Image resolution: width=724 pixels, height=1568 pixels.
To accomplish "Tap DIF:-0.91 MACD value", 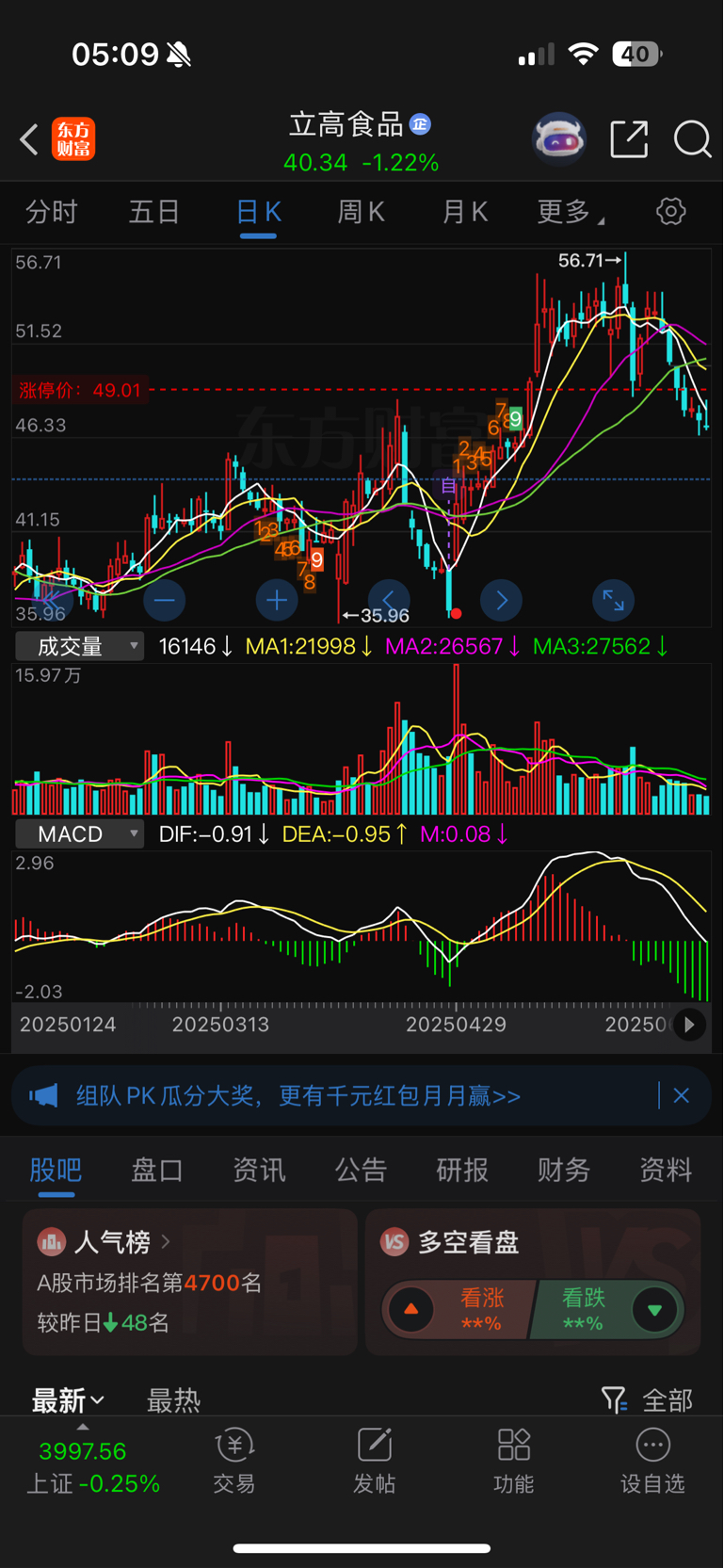I will click(214, 834).
